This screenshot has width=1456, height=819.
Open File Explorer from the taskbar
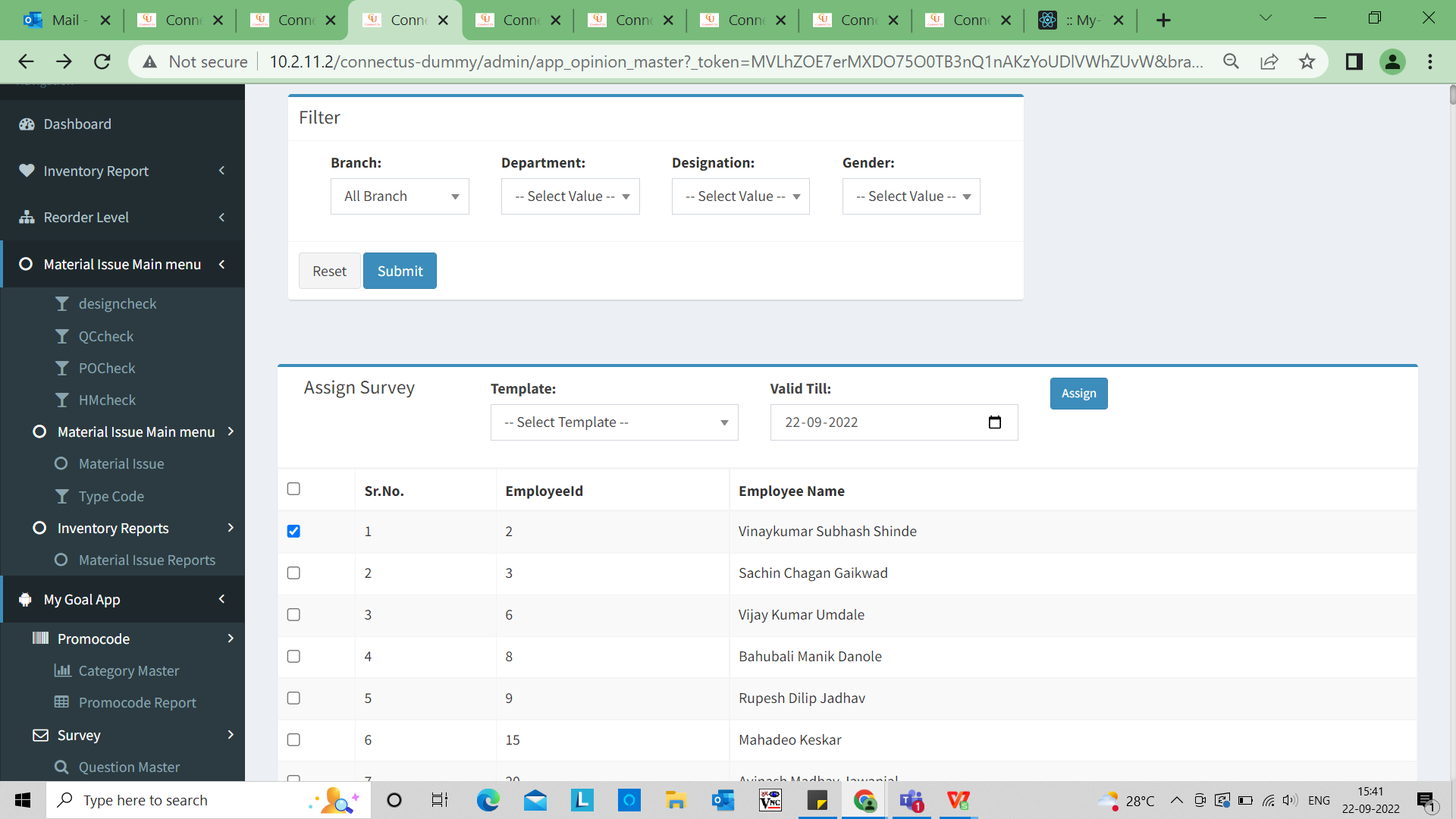click(x=676, y=800)
